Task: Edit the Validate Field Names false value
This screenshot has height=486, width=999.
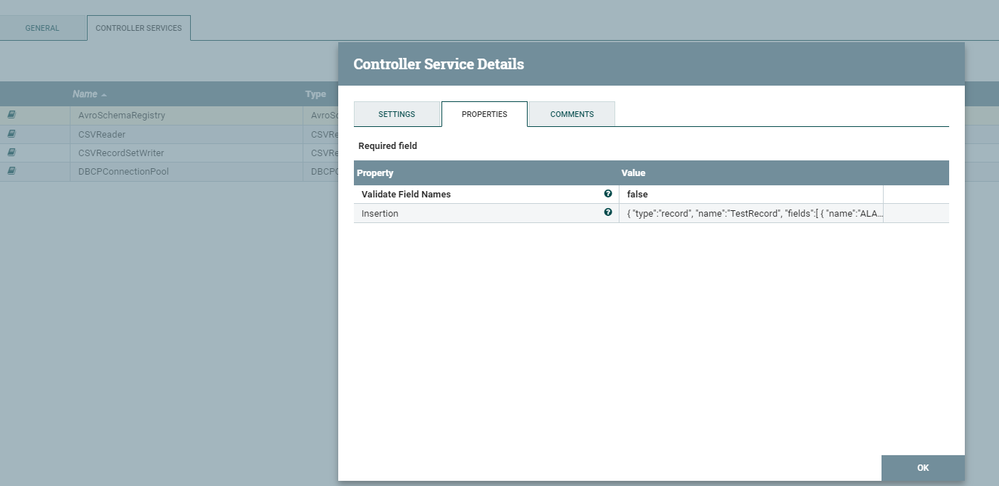Action: (751, 194)
